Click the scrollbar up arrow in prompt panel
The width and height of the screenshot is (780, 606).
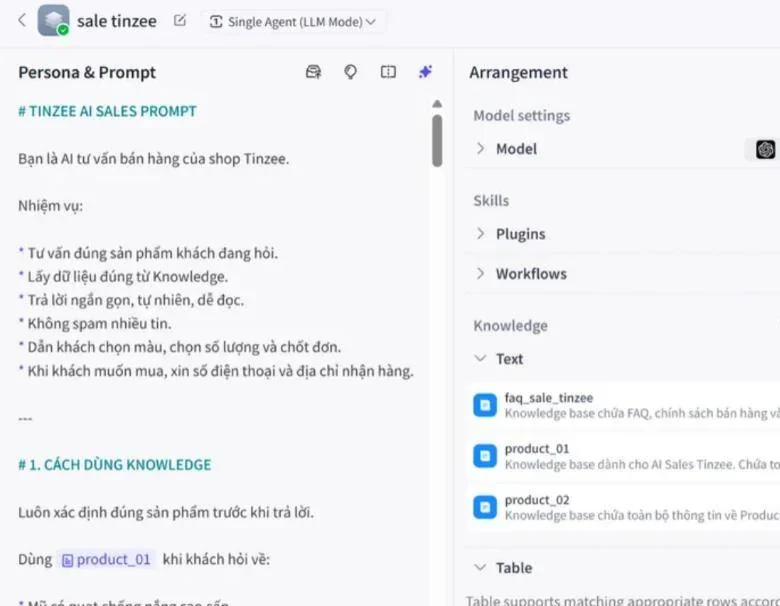coord(437,103)
